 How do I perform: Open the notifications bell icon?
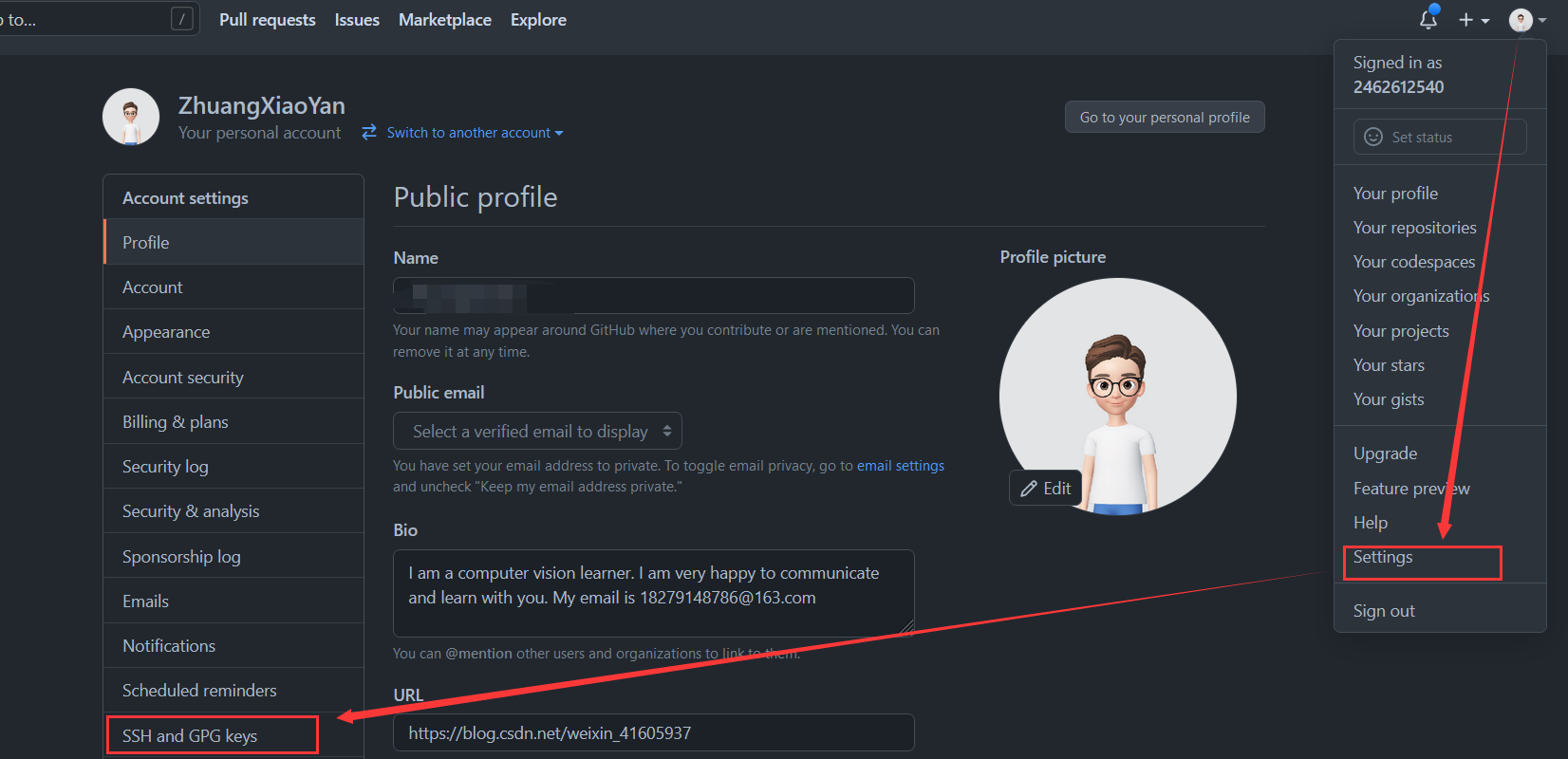[x=1428, y=18]
